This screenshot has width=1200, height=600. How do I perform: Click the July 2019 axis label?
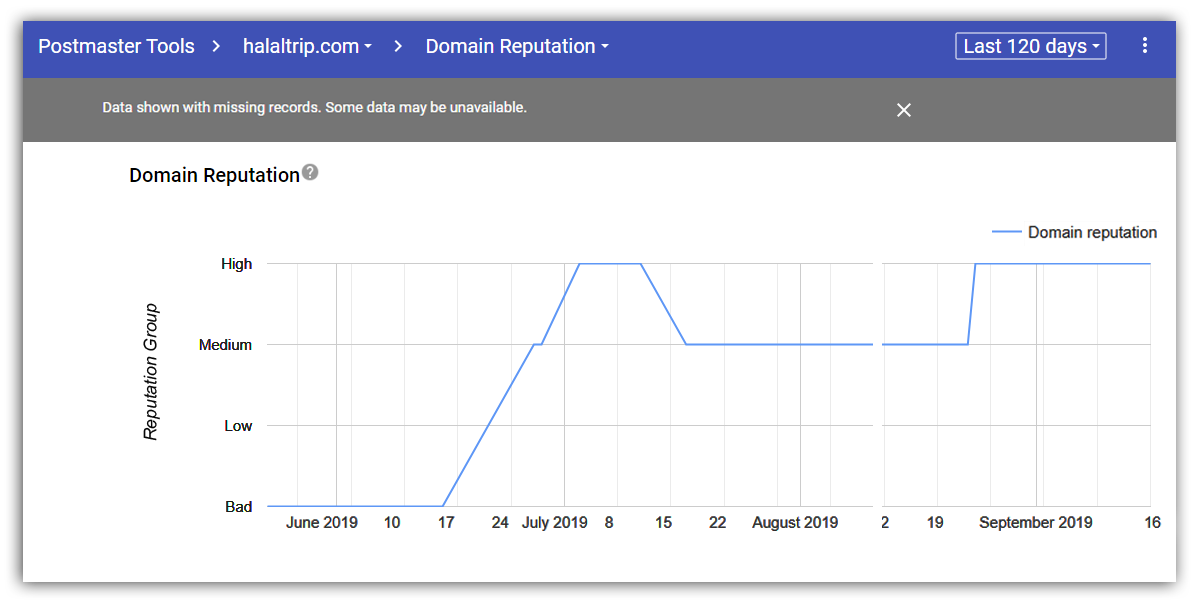coord(555,522)
